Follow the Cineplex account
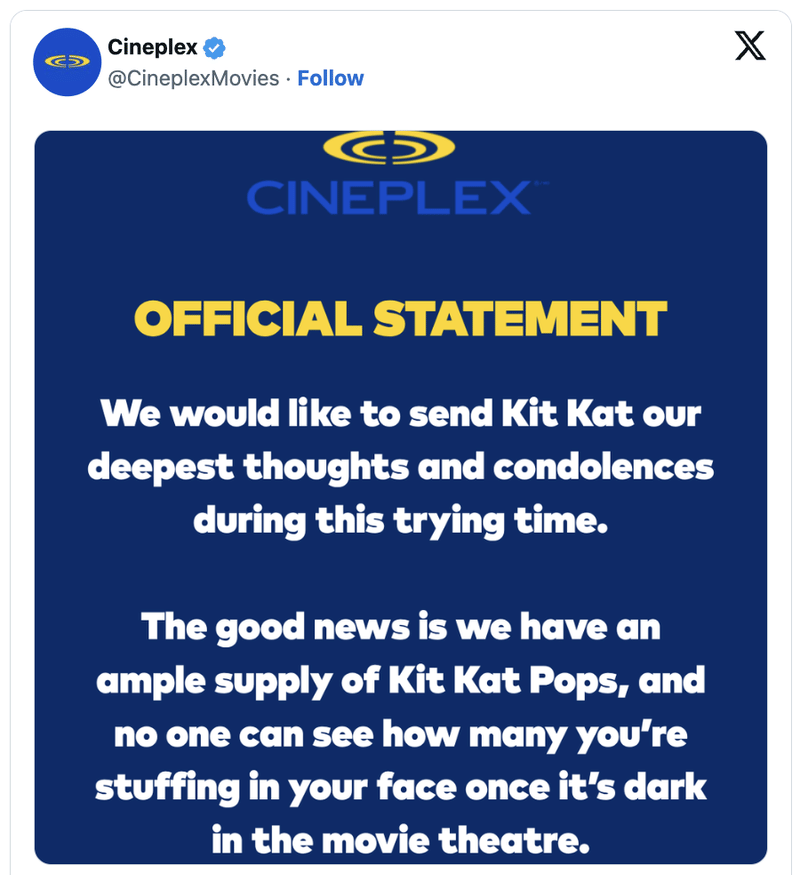The image size is (800, 875). click(331, 78)
